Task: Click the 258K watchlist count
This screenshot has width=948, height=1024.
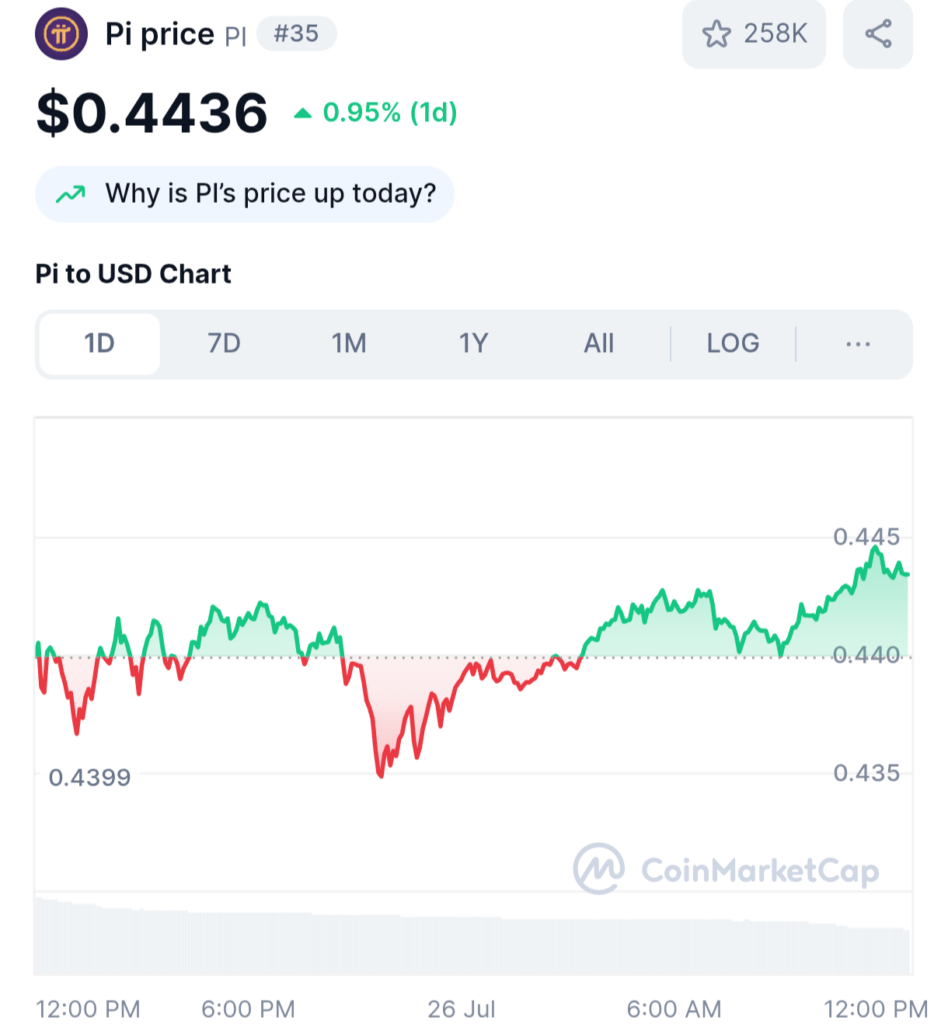Action: pyautogui.click(x=775, y=33)
